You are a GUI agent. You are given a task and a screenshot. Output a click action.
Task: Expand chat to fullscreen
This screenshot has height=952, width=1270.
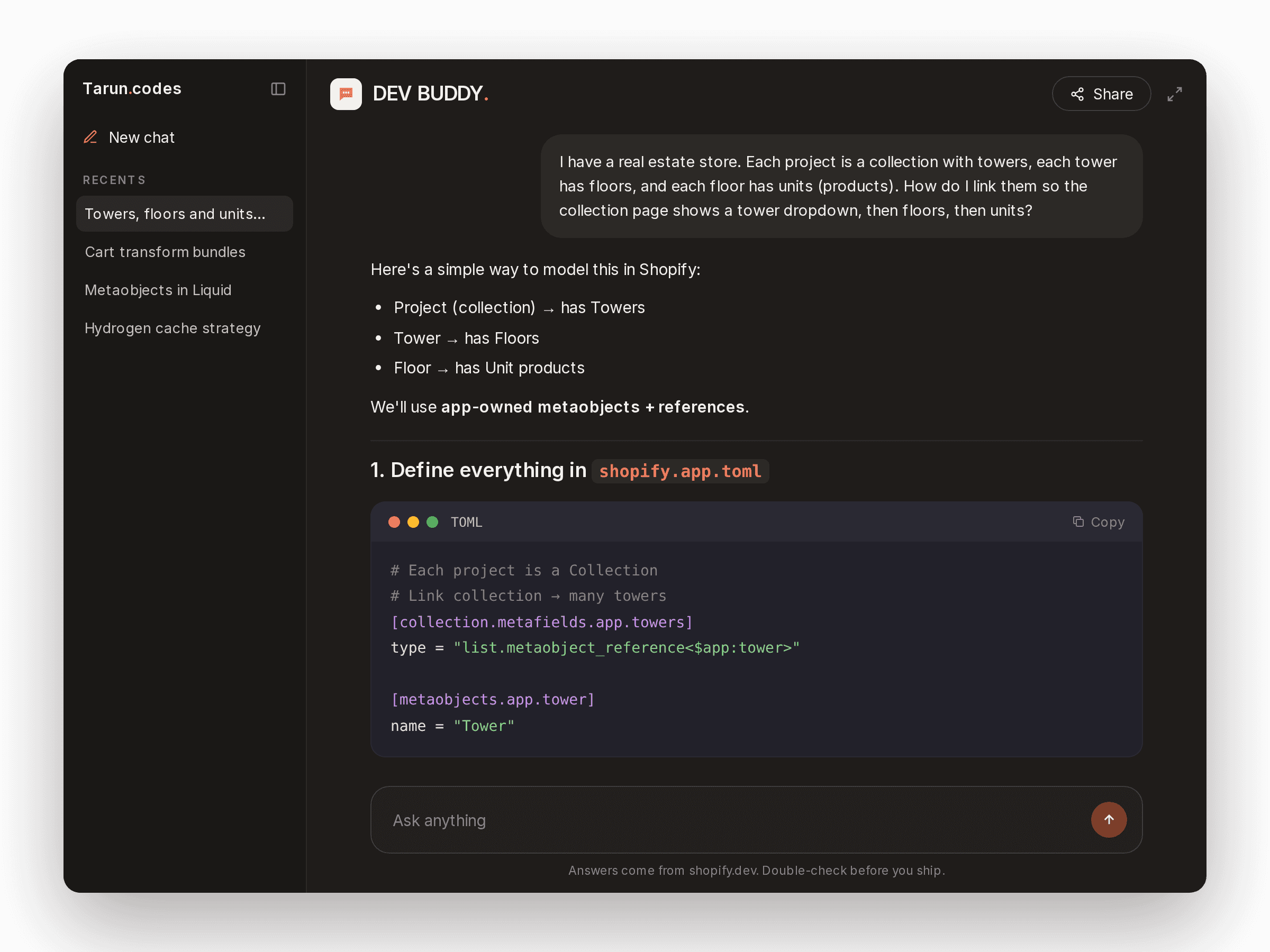pyautogui.click(x=1174, y=94)
